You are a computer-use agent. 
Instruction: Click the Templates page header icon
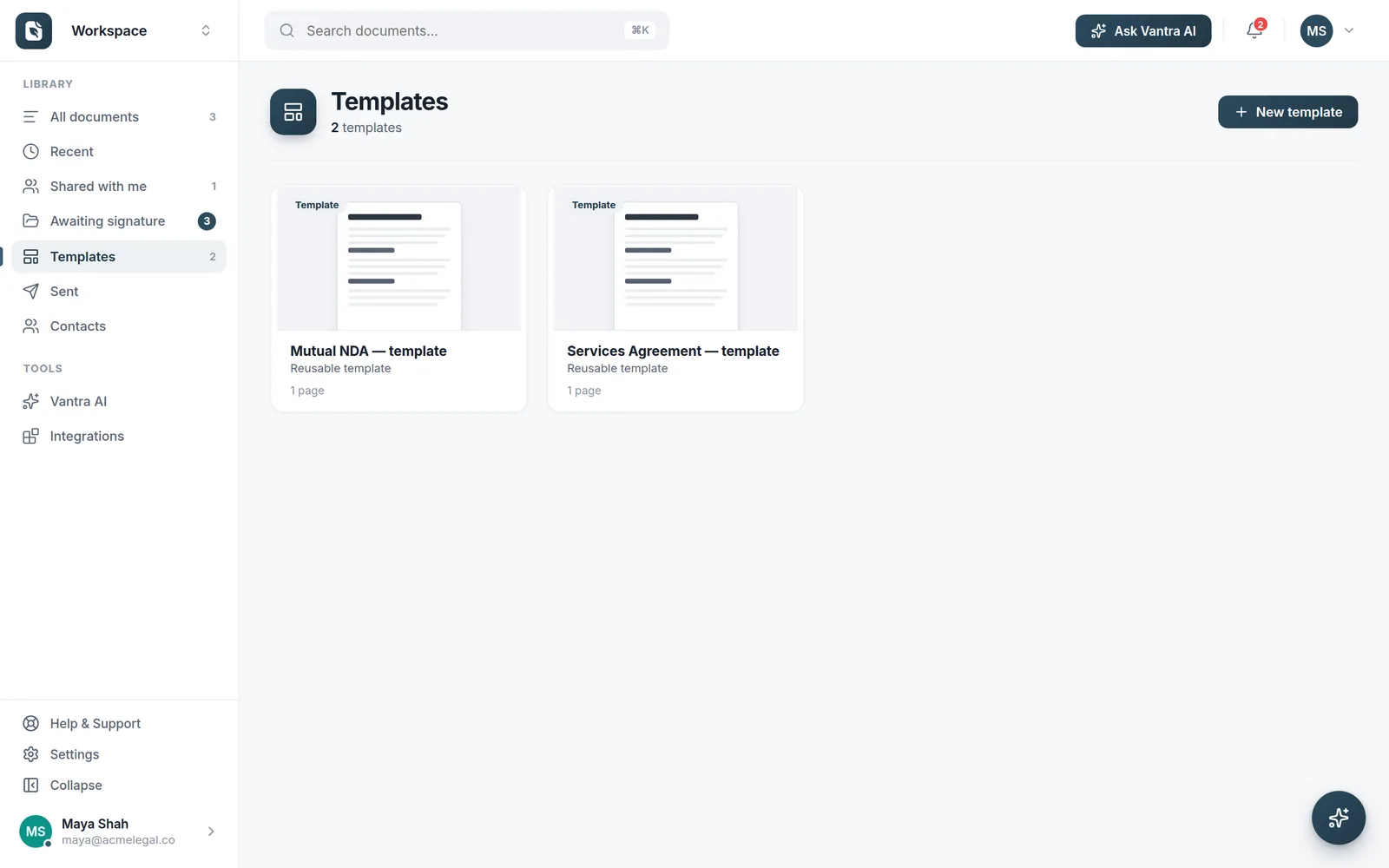pyautogui.click(x=293, y=112)
